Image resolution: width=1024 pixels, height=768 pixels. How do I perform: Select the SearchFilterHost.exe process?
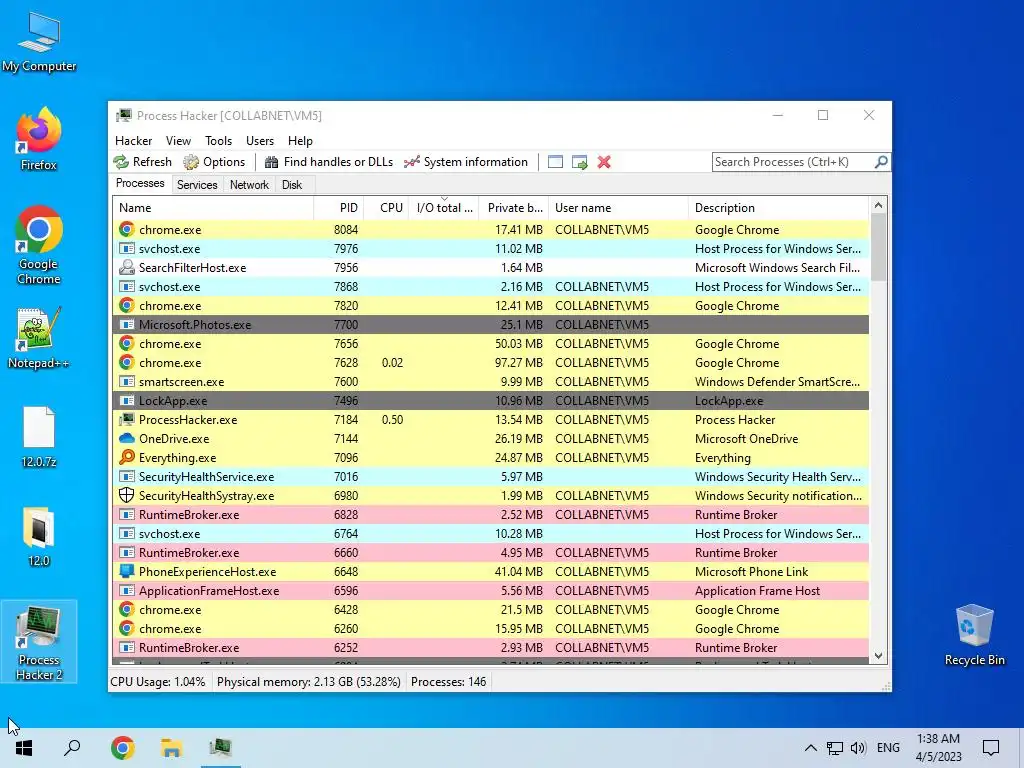(x=490, y=268)
